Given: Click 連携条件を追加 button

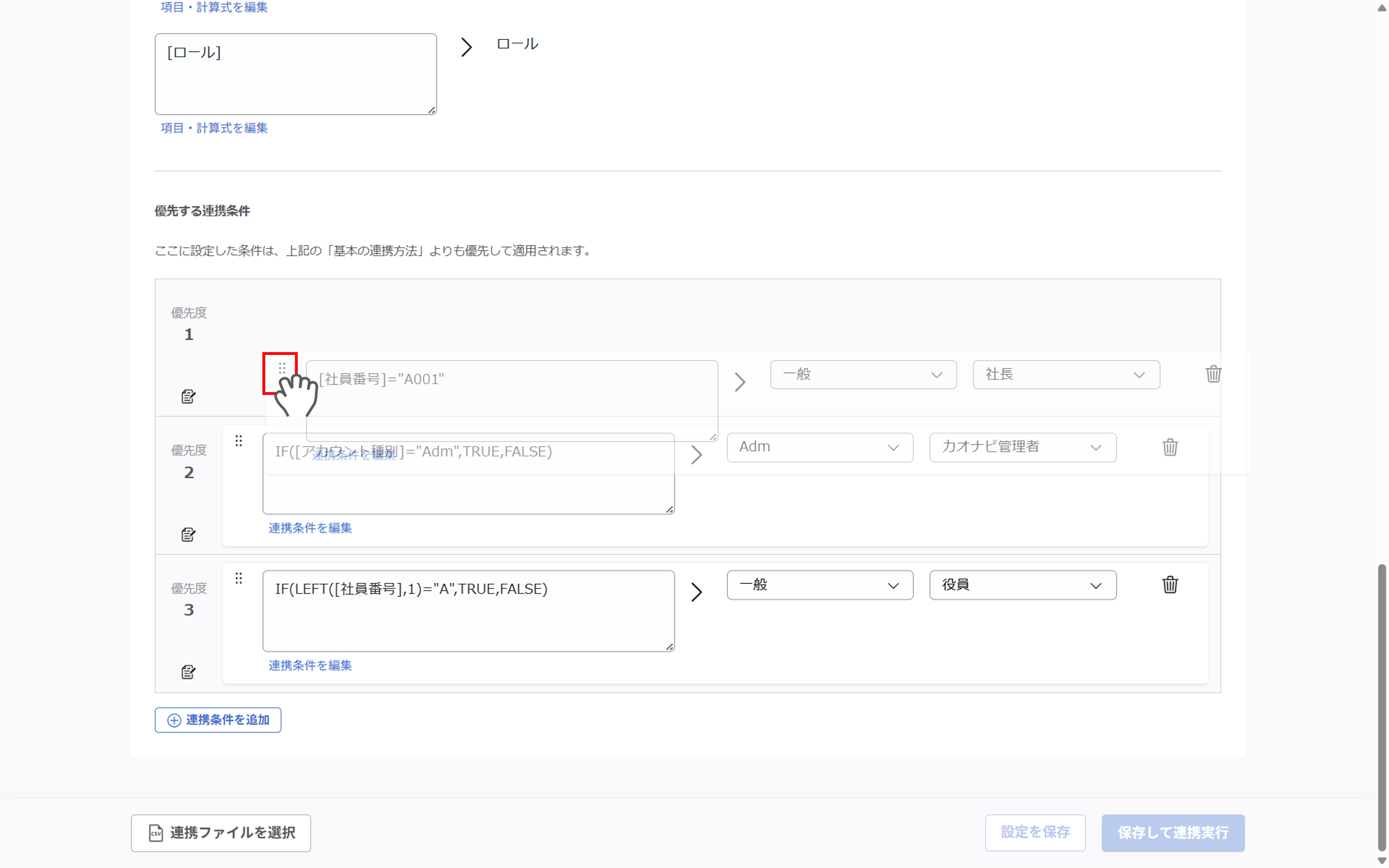Looking at the screenshot, I should [x=217, y=720].
